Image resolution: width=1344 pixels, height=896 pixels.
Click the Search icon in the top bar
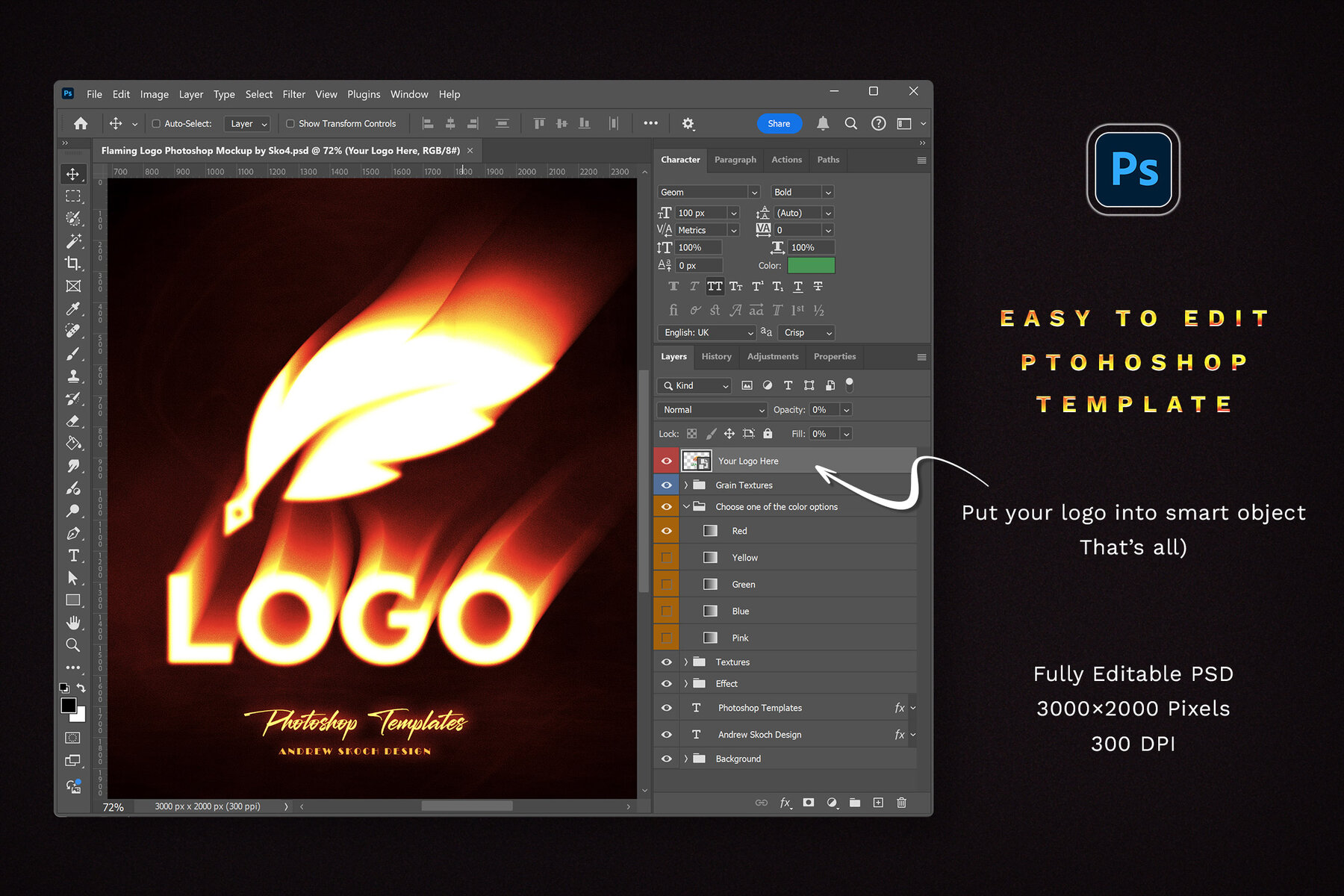click(x=850, y=123)
